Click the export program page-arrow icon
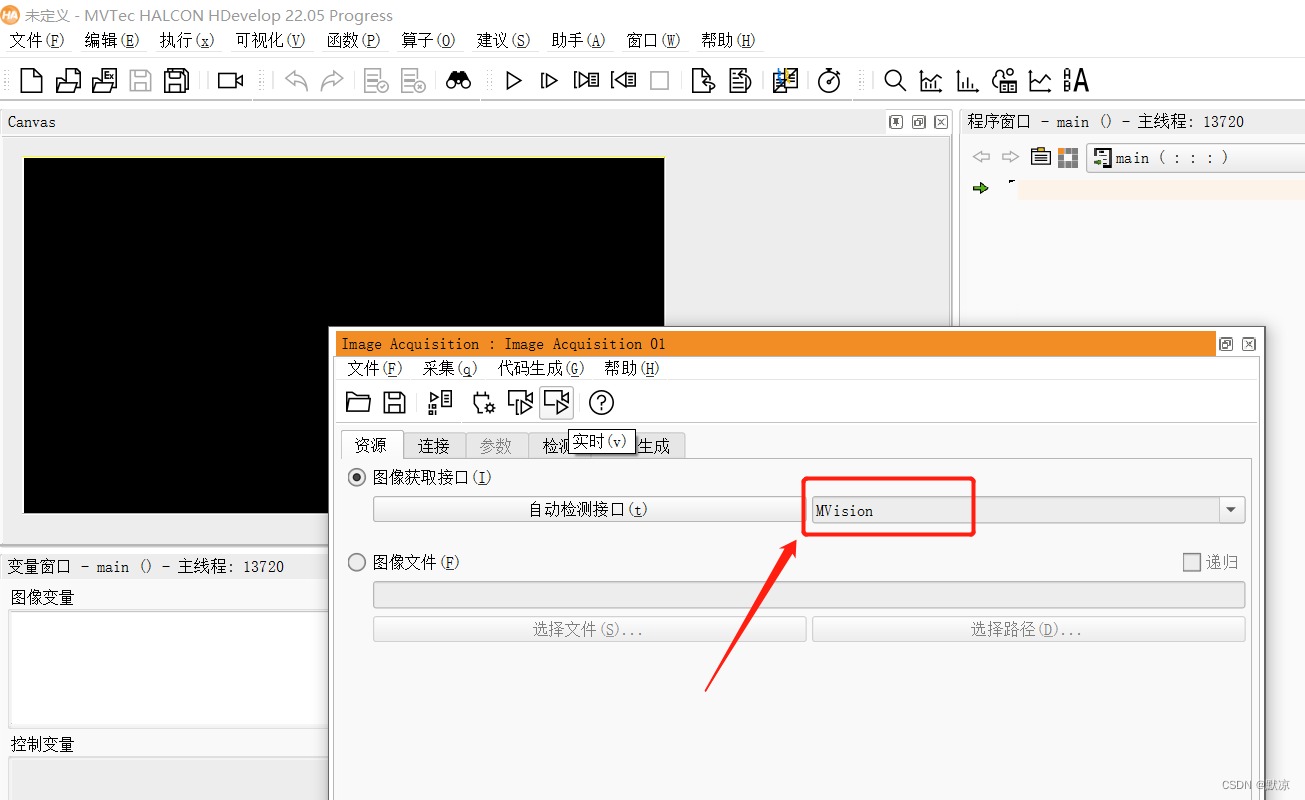 (703, 81)
